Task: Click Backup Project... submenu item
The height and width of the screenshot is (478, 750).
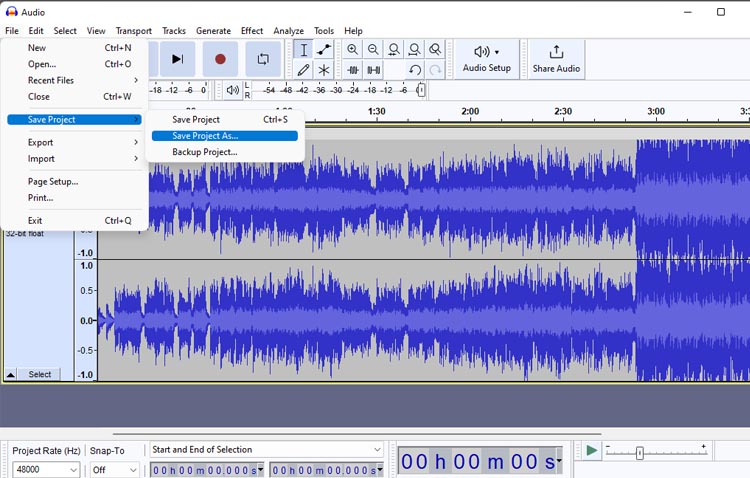Action: pos(225,152)
